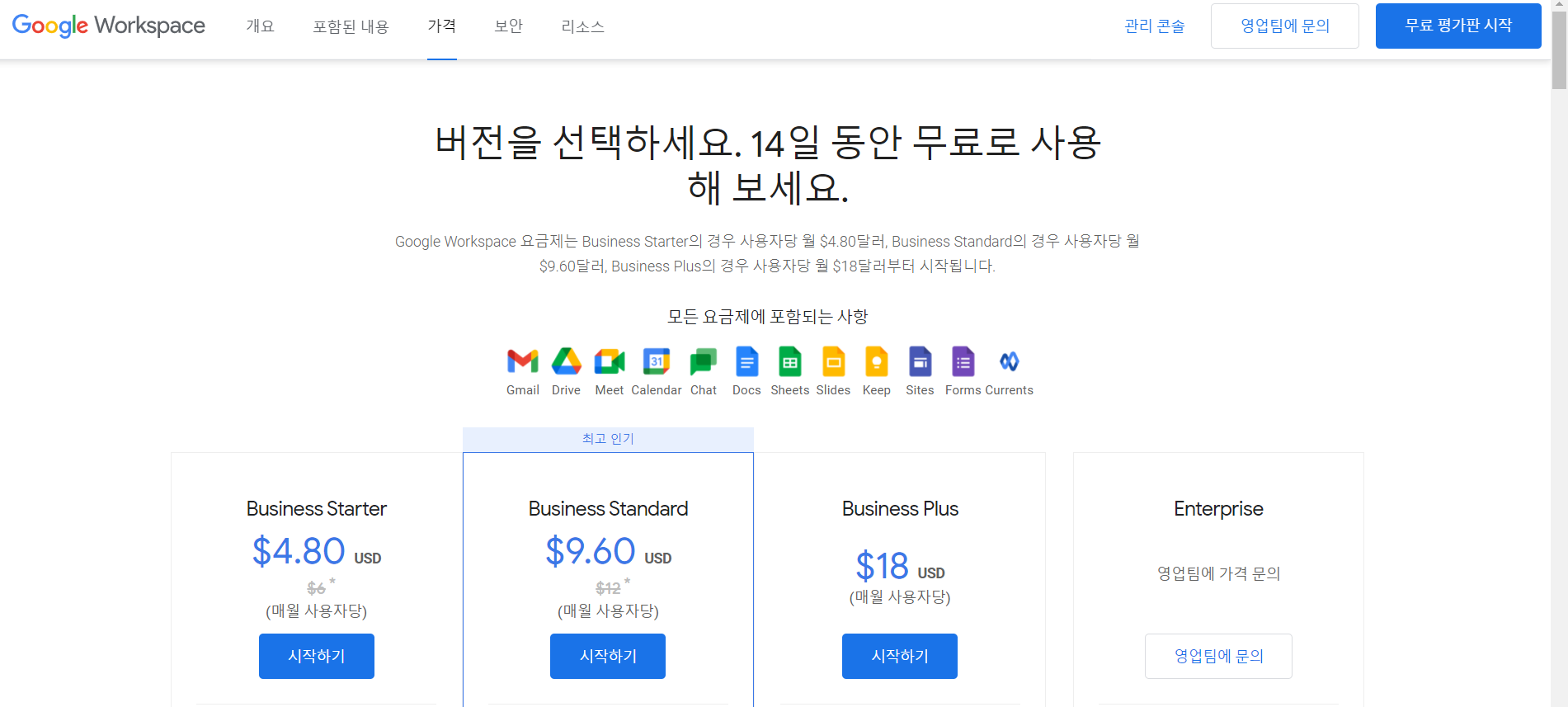This screenshot has height=707, width=1568.
Task: Click the Sheets icon
Action: (790, 361)
